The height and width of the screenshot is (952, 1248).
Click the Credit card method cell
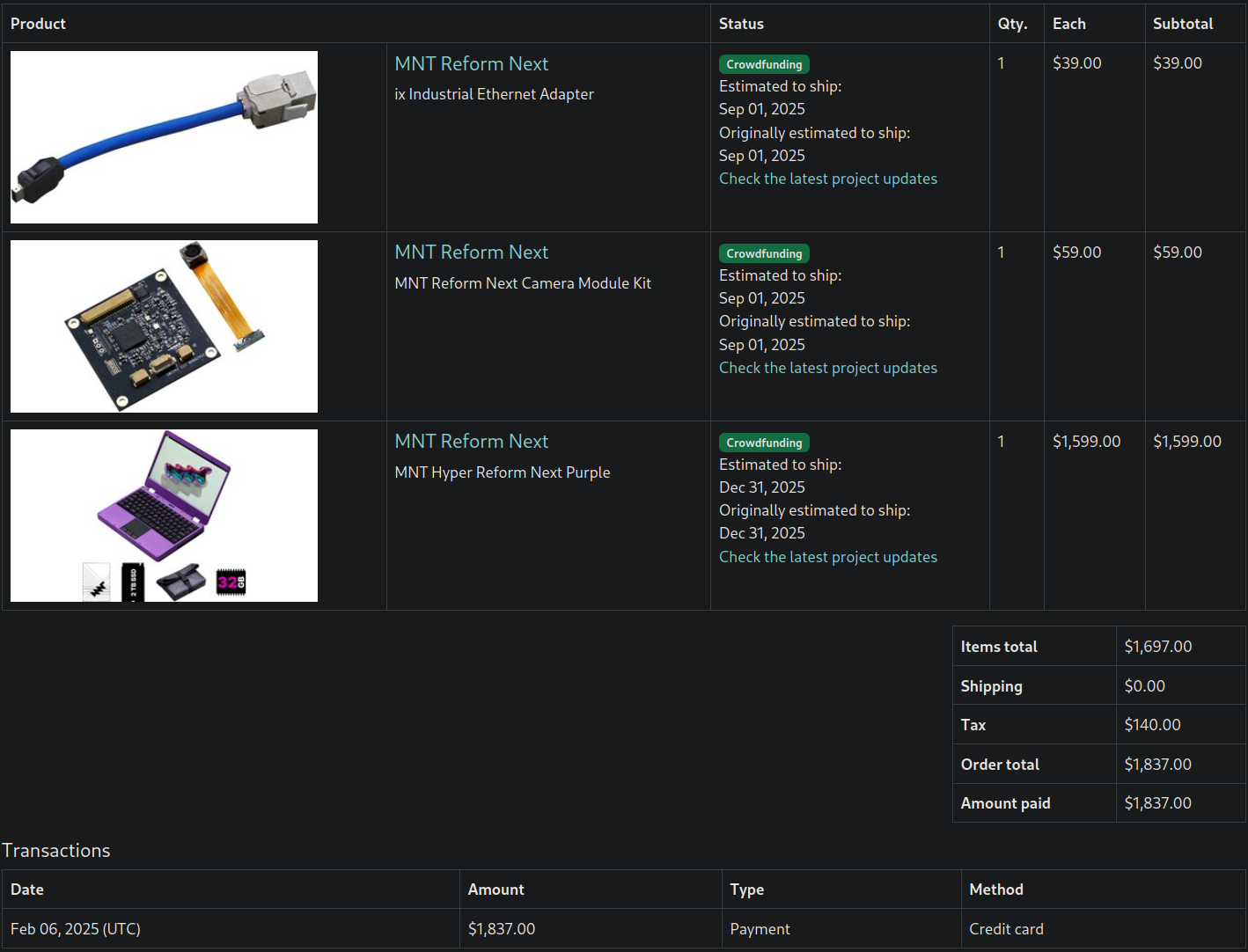point(1006,929)
